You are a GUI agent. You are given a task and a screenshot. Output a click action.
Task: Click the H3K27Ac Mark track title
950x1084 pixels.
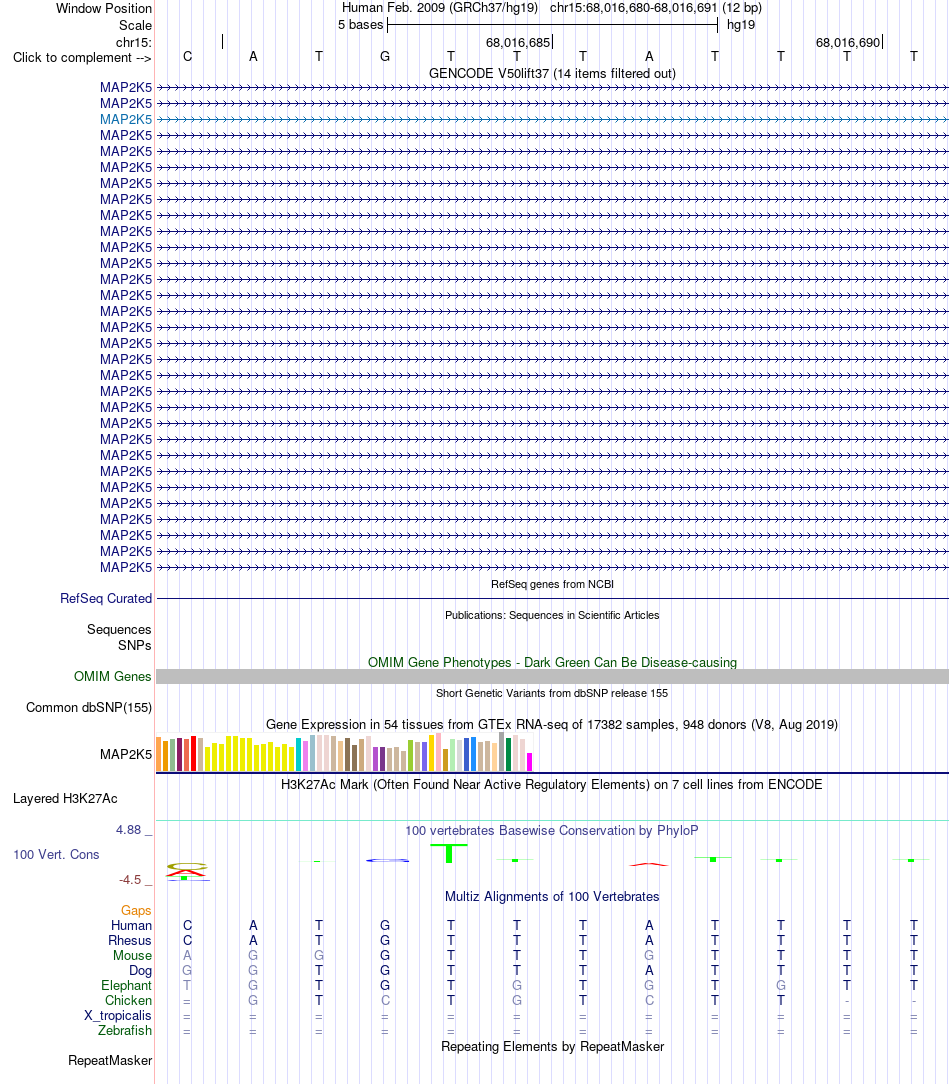point(552,785)
